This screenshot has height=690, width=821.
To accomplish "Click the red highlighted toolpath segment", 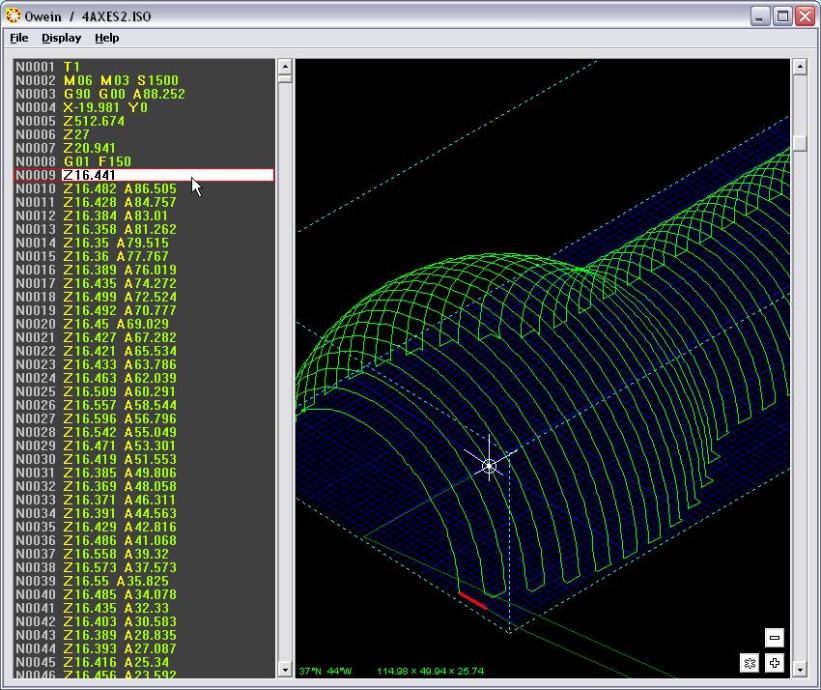I will point(473,600).
